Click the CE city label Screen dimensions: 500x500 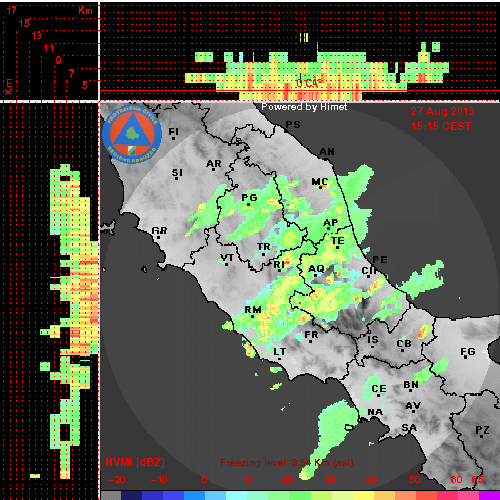point(379,389)
